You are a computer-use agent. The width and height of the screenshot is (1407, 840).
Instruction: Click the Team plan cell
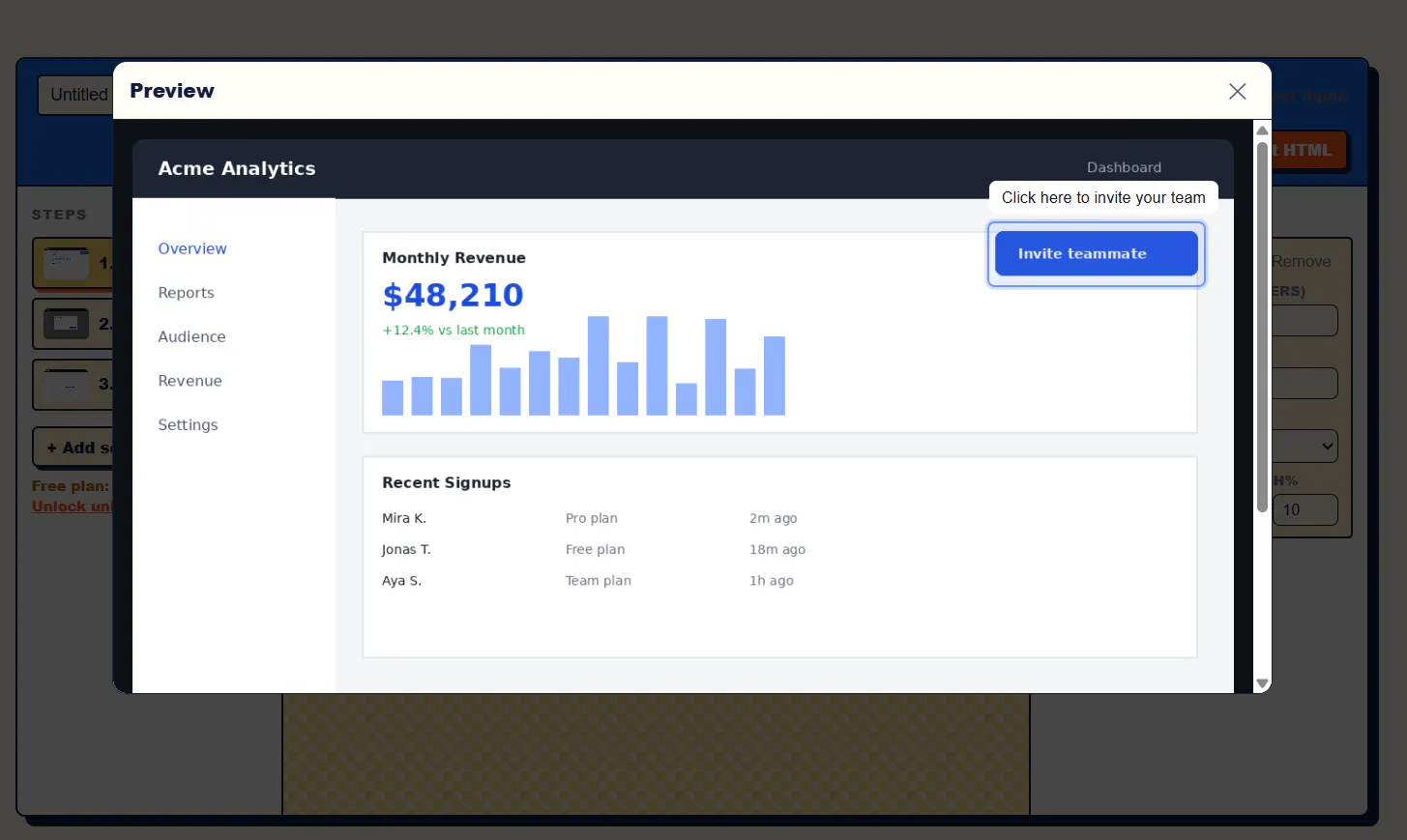click(x=599, y=581)
